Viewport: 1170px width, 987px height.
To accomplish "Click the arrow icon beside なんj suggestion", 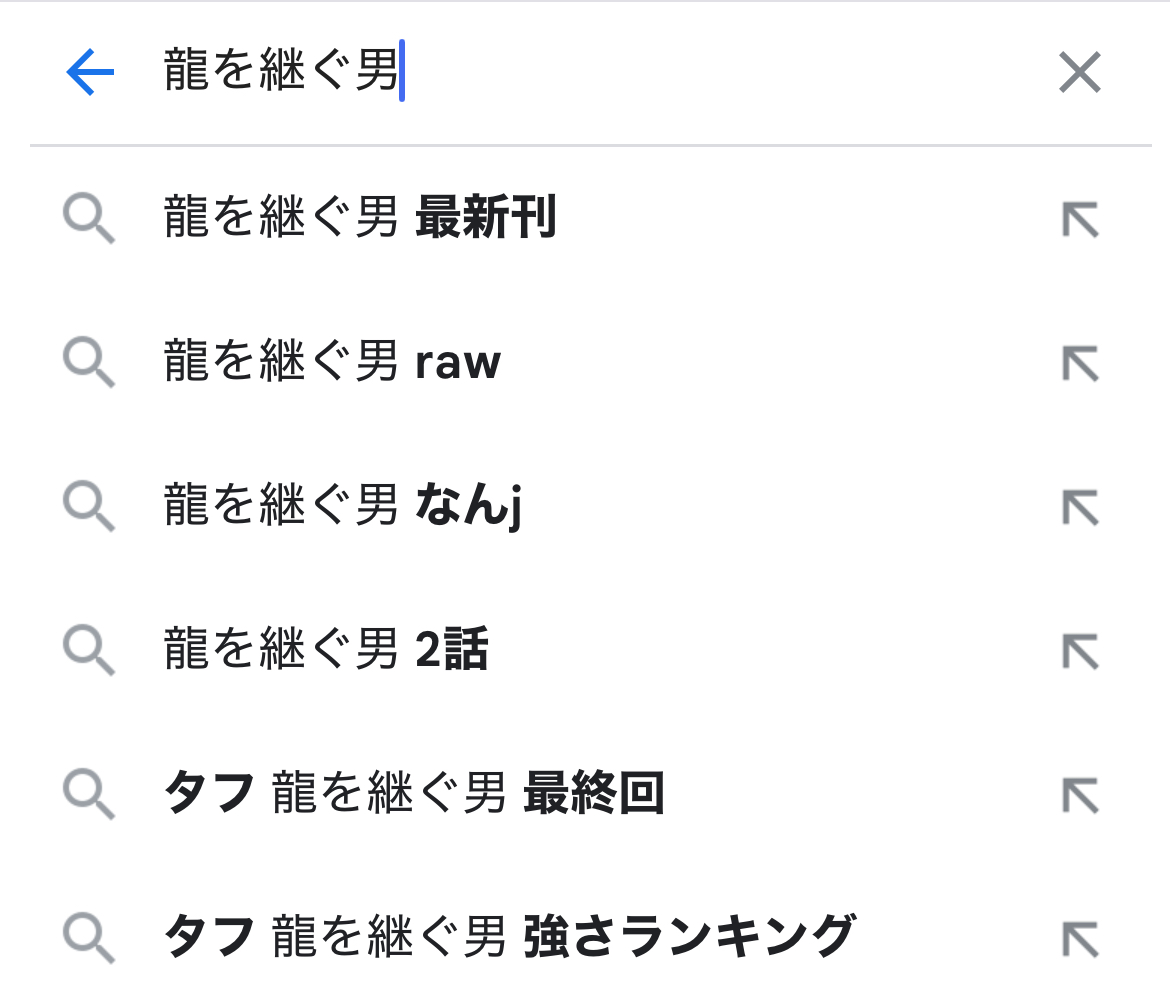I will (x=1080, y=508).
